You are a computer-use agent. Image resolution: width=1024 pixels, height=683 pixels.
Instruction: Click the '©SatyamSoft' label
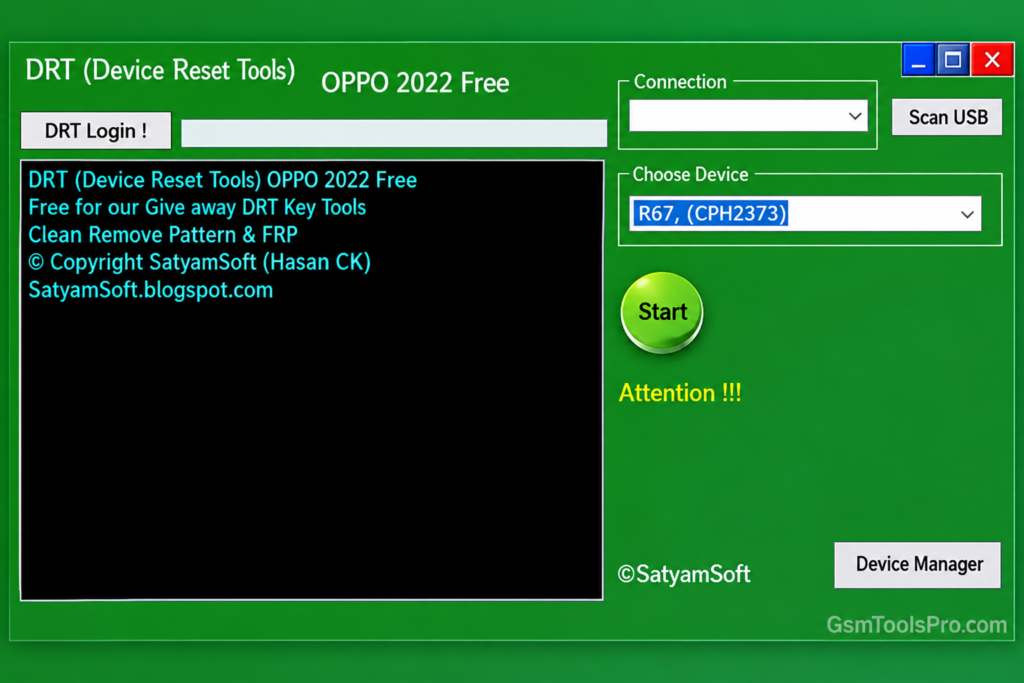[x=684, y=574]
